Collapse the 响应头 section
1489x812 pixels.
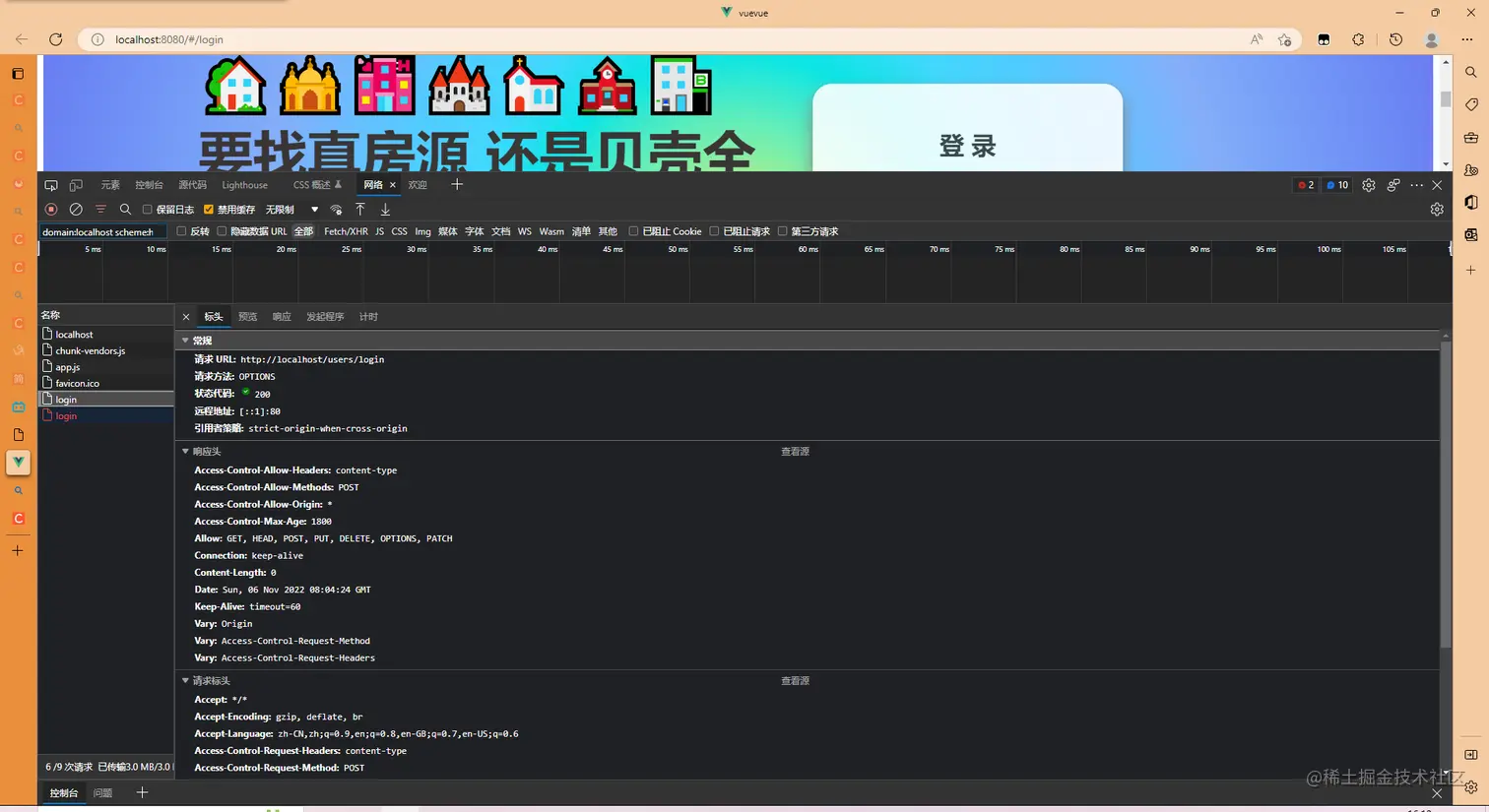click(185, 452)
